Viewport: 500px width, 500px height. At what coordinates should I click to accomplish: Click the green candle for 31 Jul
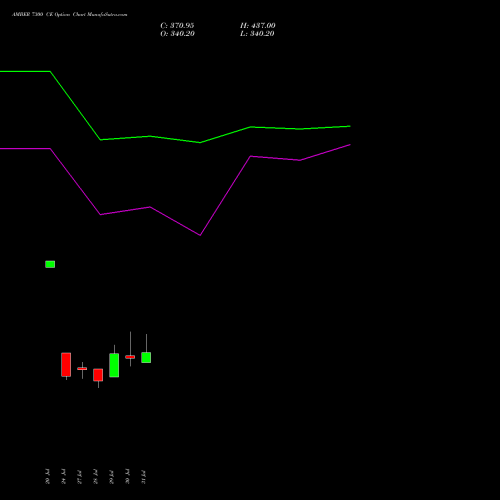pyautogui.click(x=146, y=357)
